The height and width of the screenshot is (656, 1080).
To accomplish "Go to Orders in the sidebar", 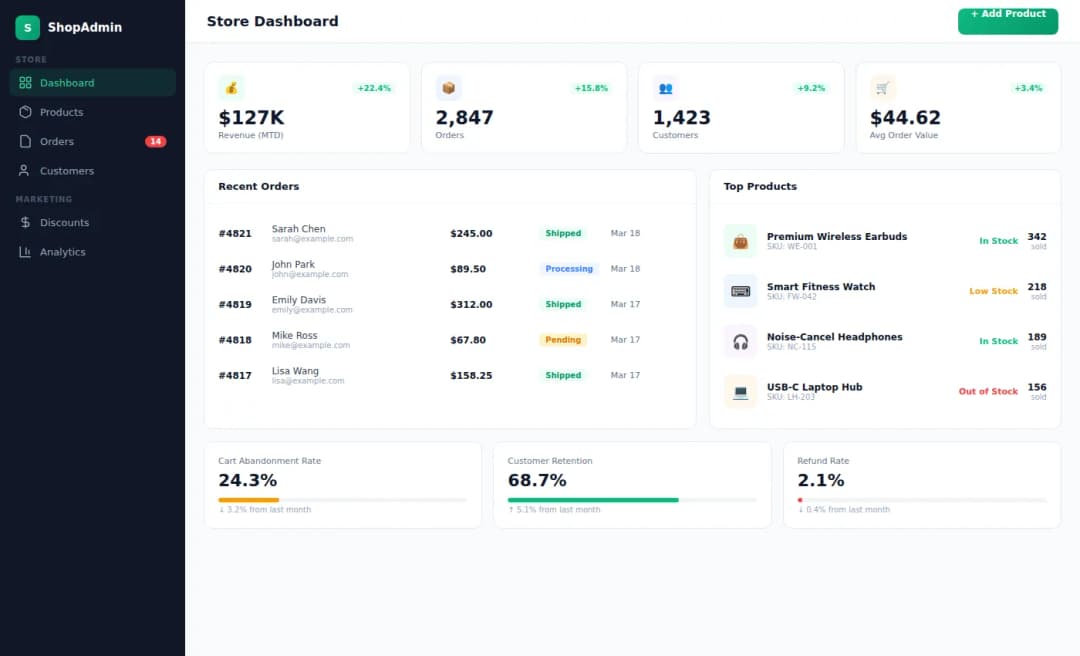I will point(57,142).
